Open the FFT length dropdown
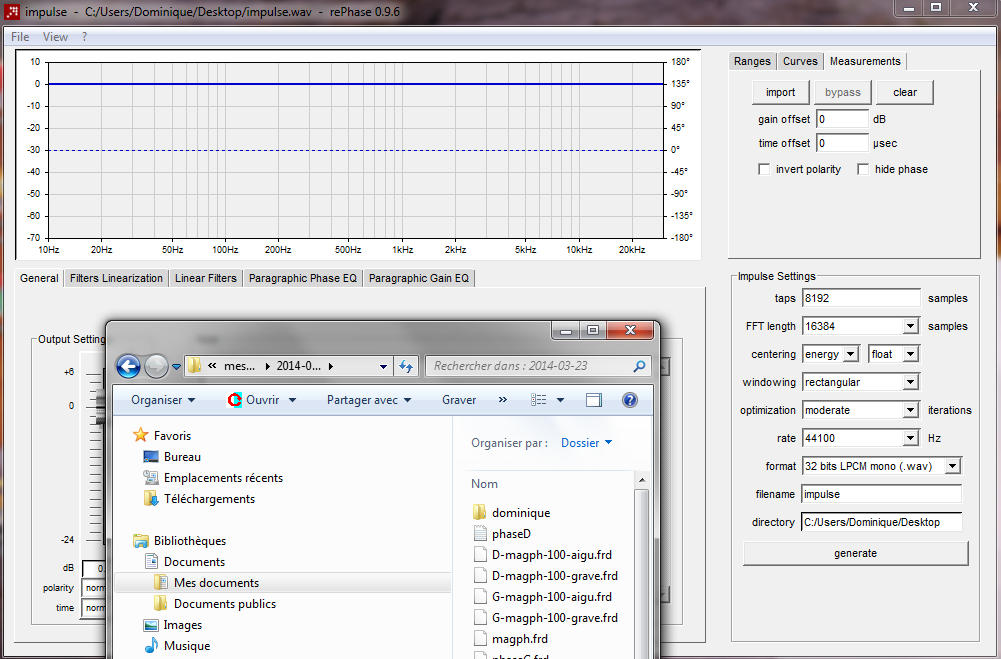Image resolution: width=1001 pixels, height=659 pixels. pyautogui.click(x=911, y=326)
